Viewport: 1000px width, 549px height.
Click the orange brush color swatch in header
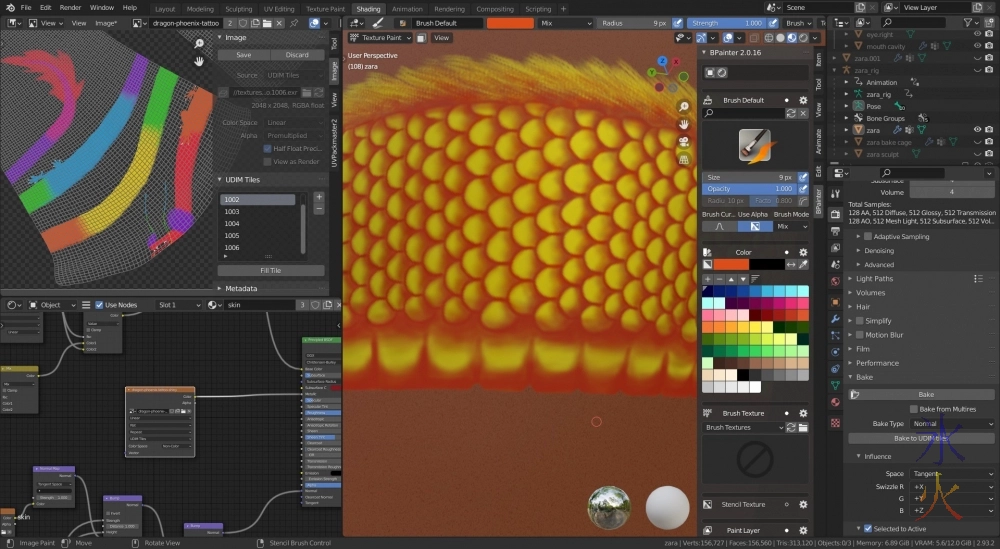(509, 22)
